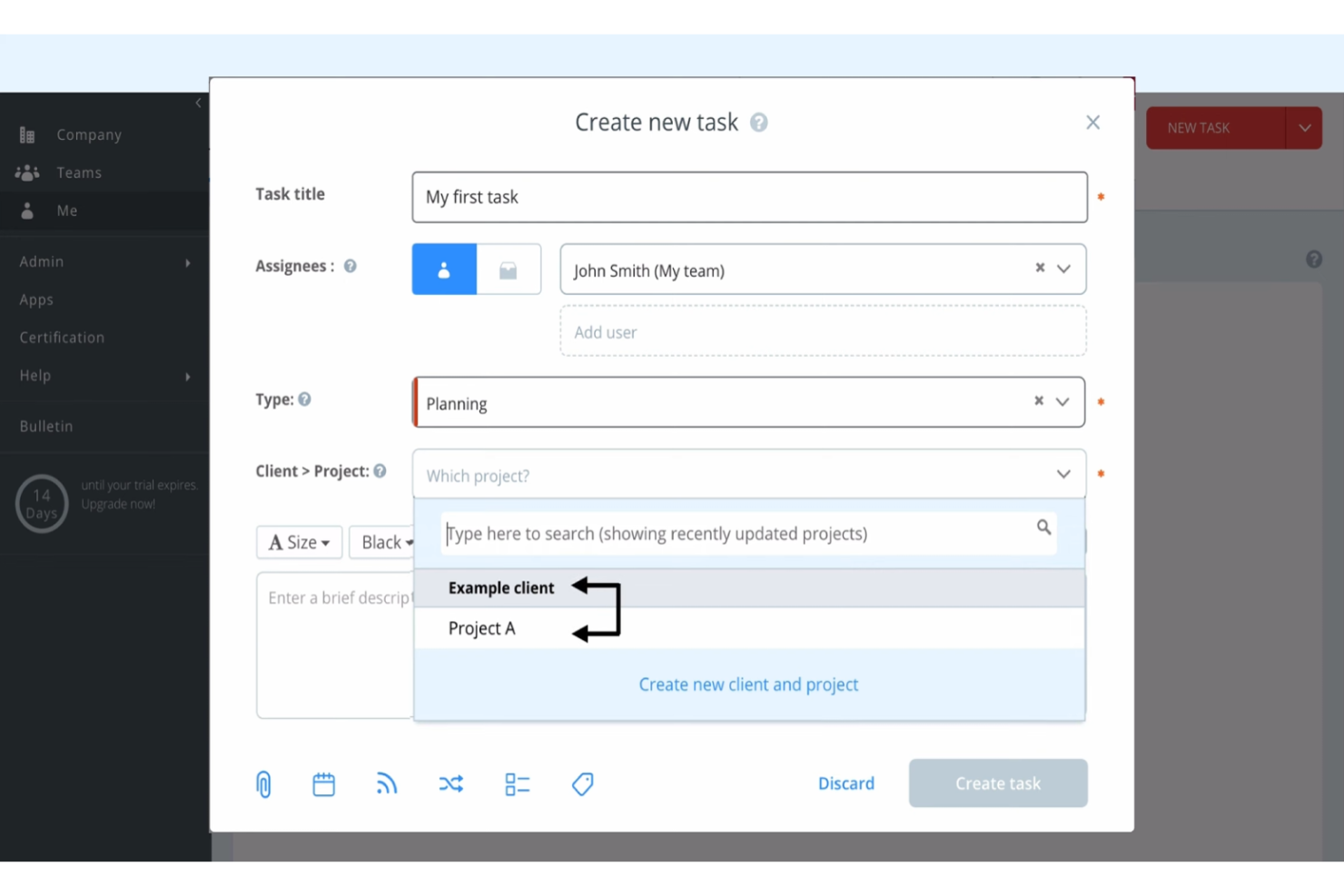Open the Teams section in the sidebar
The height and width of the screenshot is (896, 1344).
coord(78,172)
